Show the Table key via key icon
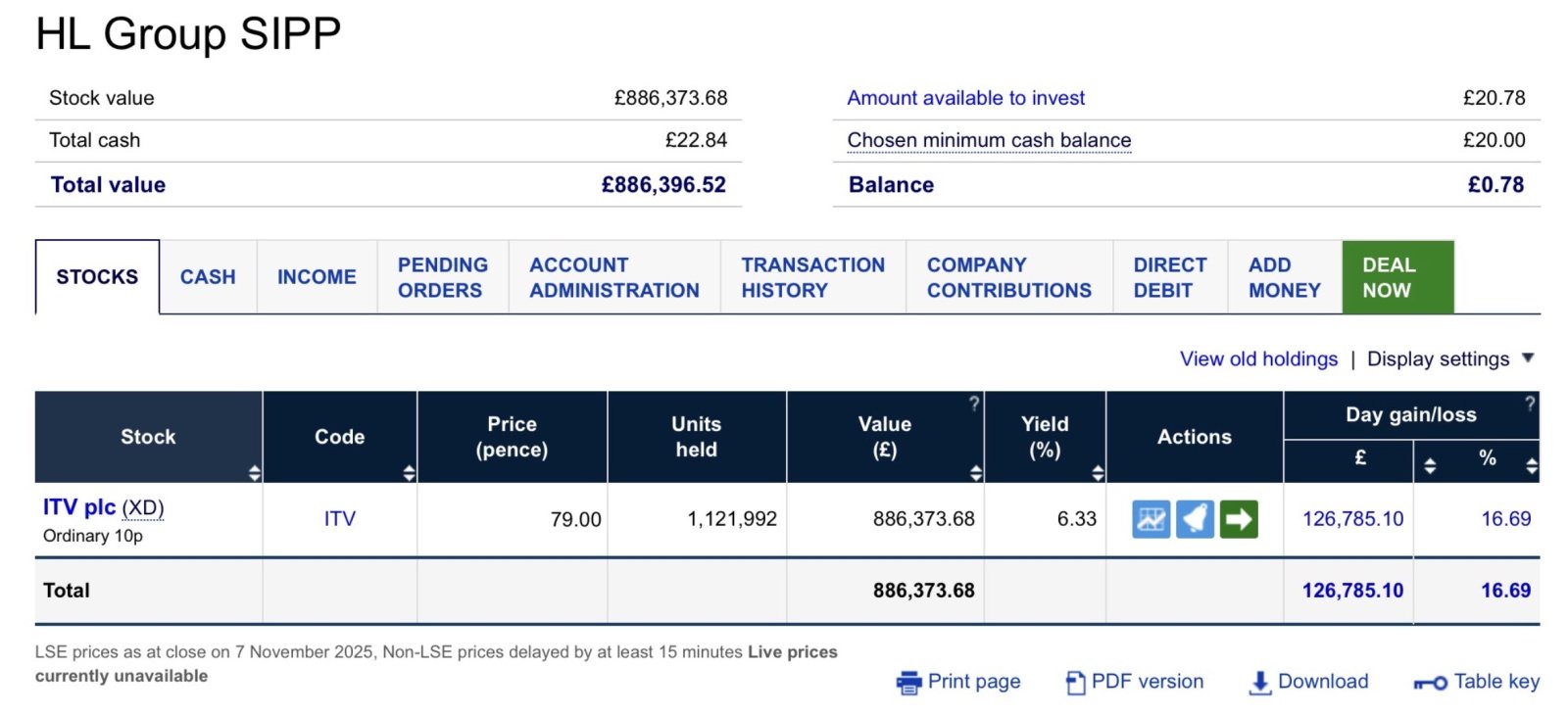Viewport: 1568px width, 715px height. pyautogui.click(x=1430, y=683)
